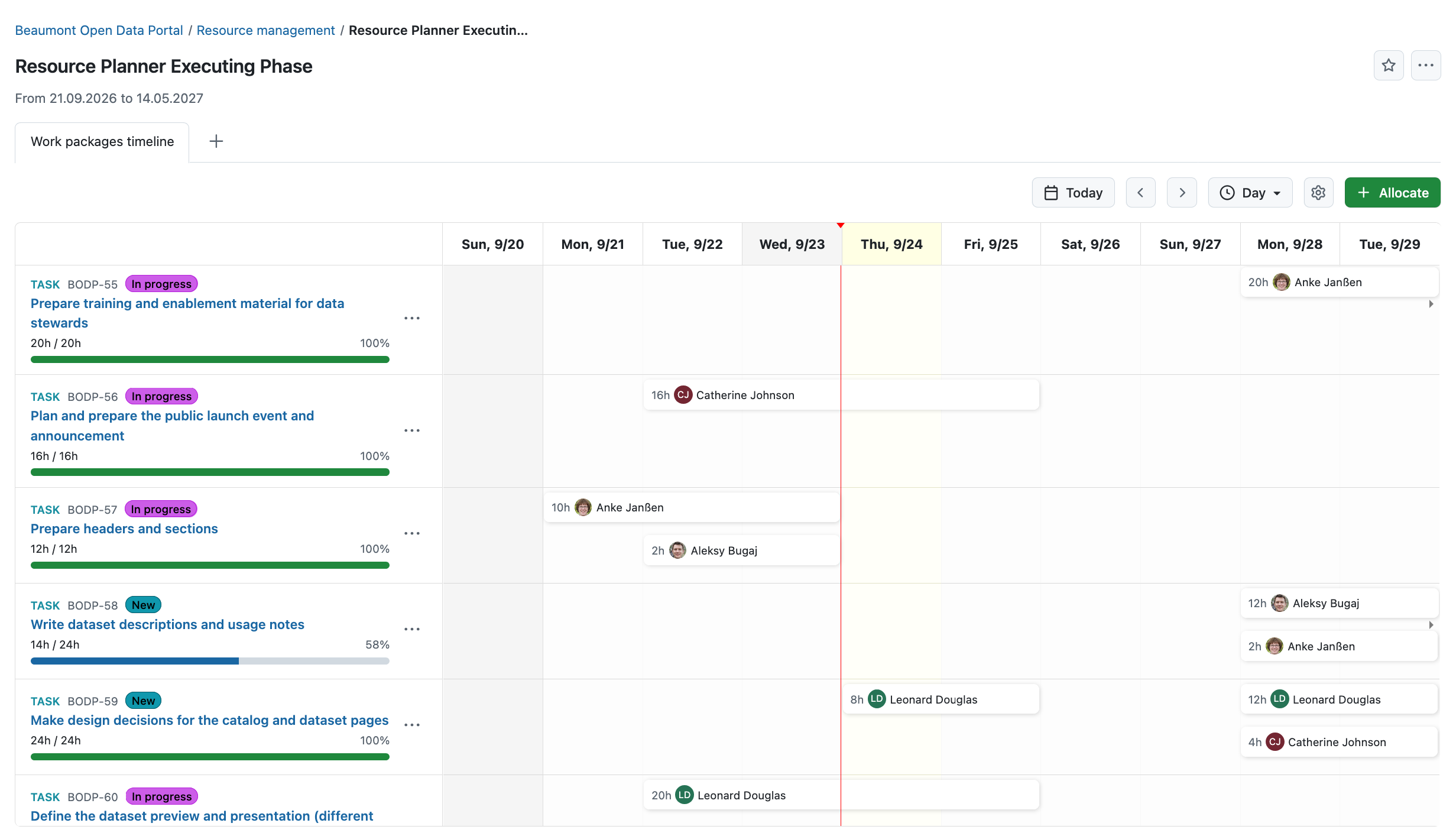The image size is (1456, 836).
Task: Click In progress status badge of BODP-57
Action: point(161,509)
